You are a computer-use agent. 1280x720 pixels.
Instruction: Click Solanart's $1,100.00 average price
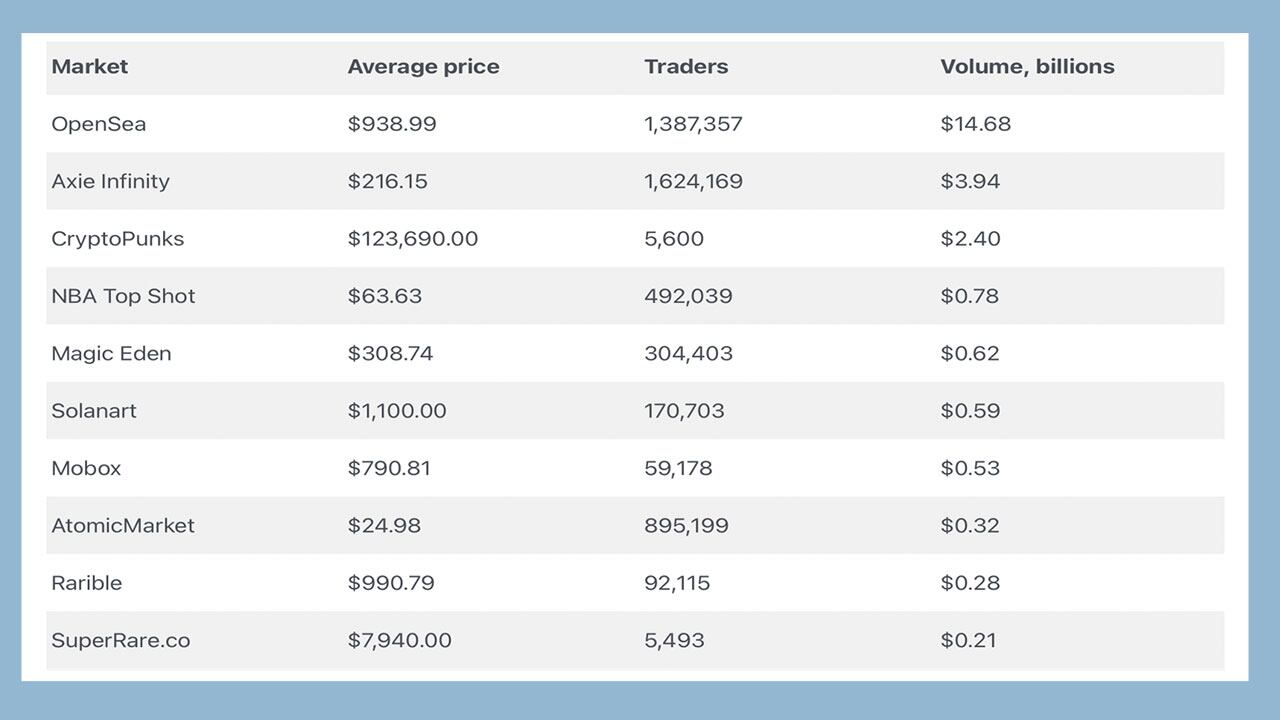coord(397,411)
